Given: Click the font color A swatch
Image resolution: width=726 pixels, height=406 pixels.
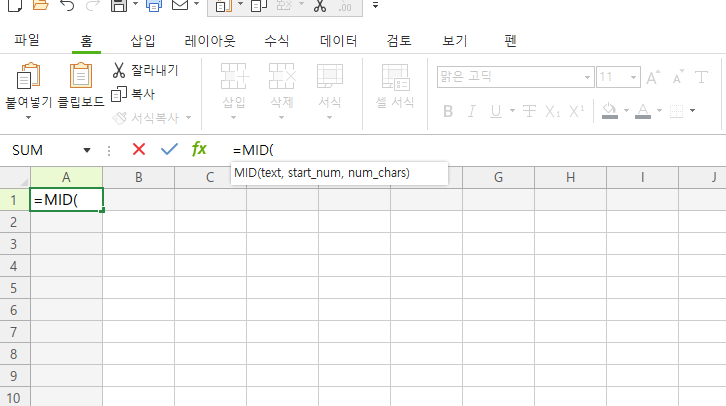Looking at the screenshot, I should [643, 111].
